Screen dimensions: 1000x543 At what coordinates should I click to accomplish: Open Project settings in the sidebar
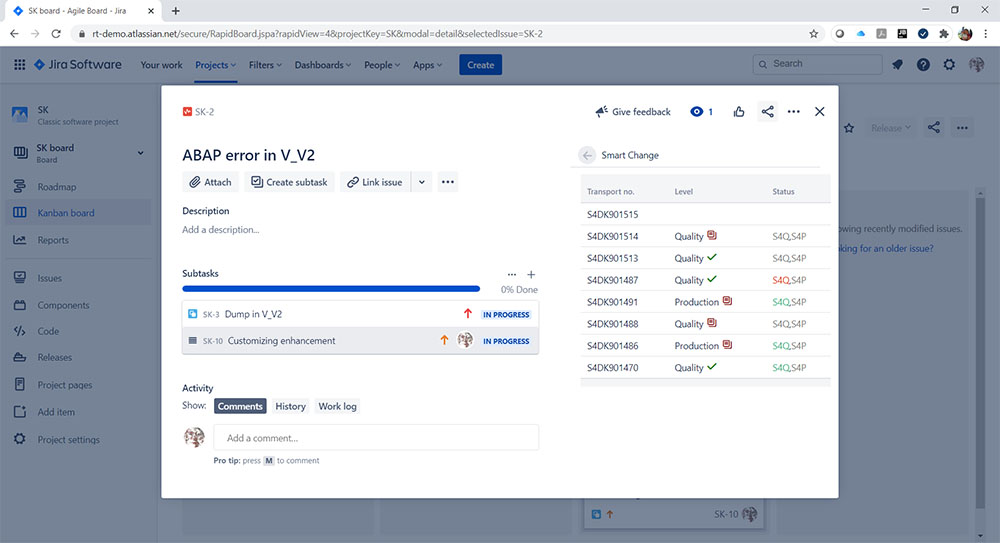pyautogui.click(x=68, y=440)
